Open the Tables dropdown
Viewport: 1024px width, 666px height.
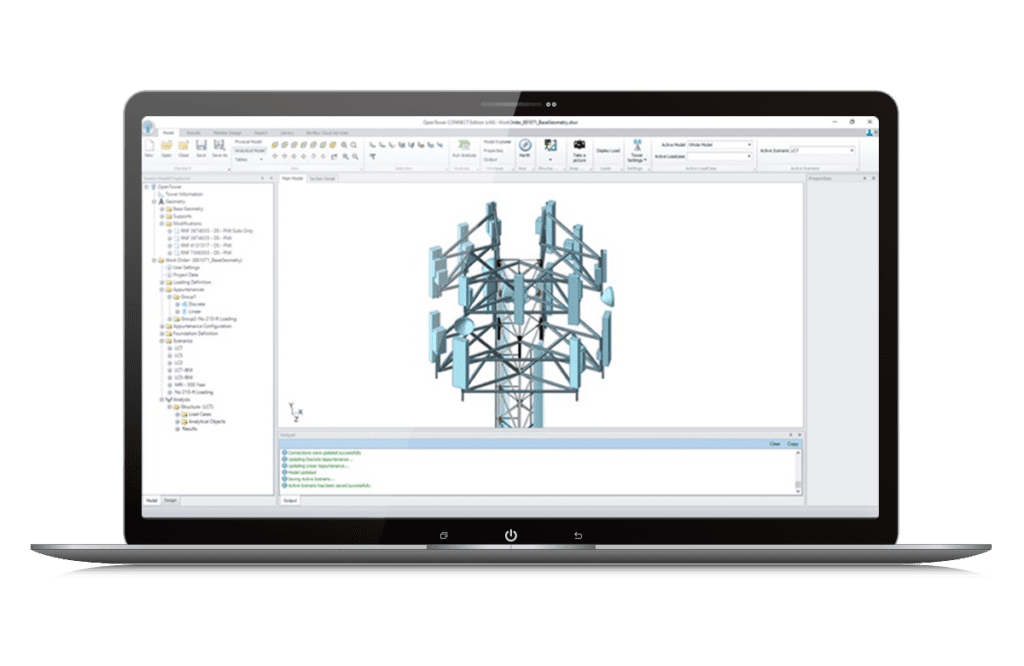coord(249,159)
